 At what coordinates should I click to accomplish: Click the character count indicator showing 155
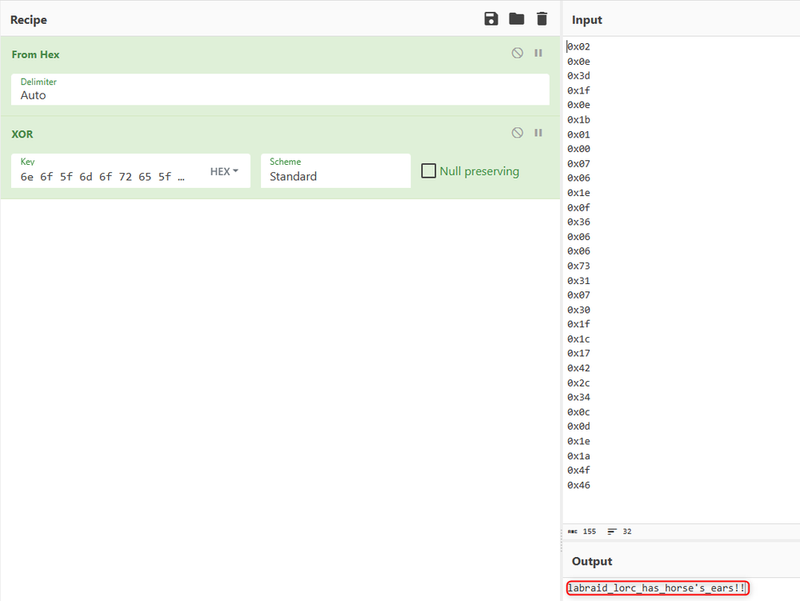(587, 531)
